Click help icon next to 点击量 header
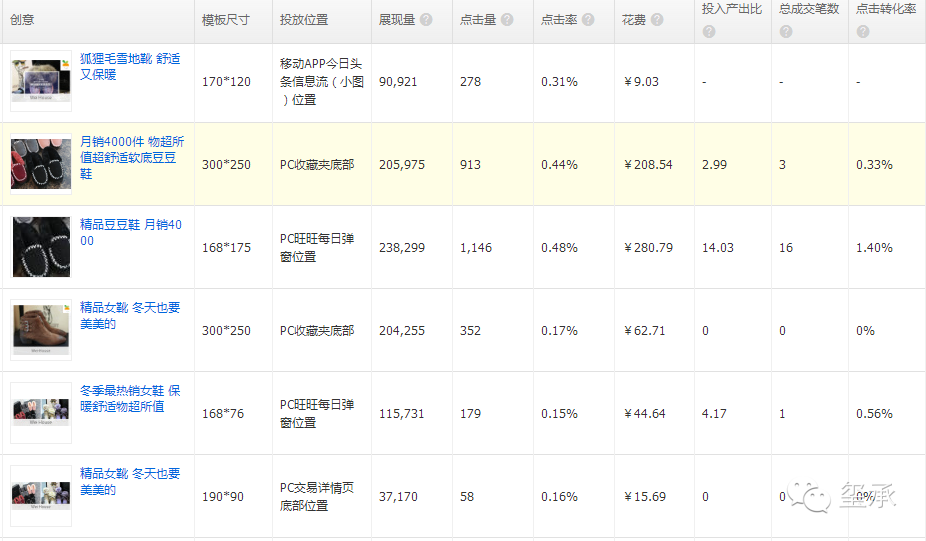926x541 pixels. pos(507,19)
